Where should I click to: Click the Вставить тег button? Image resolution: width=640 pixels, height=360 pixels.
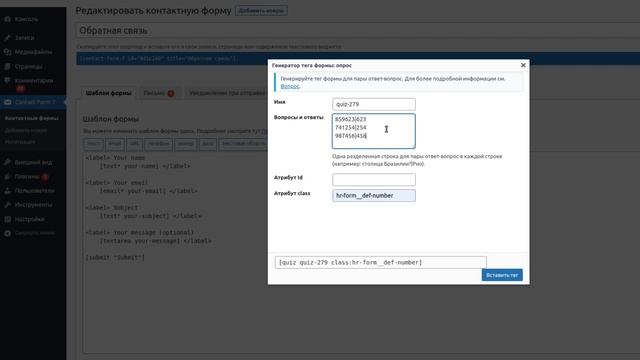[502, 275]
